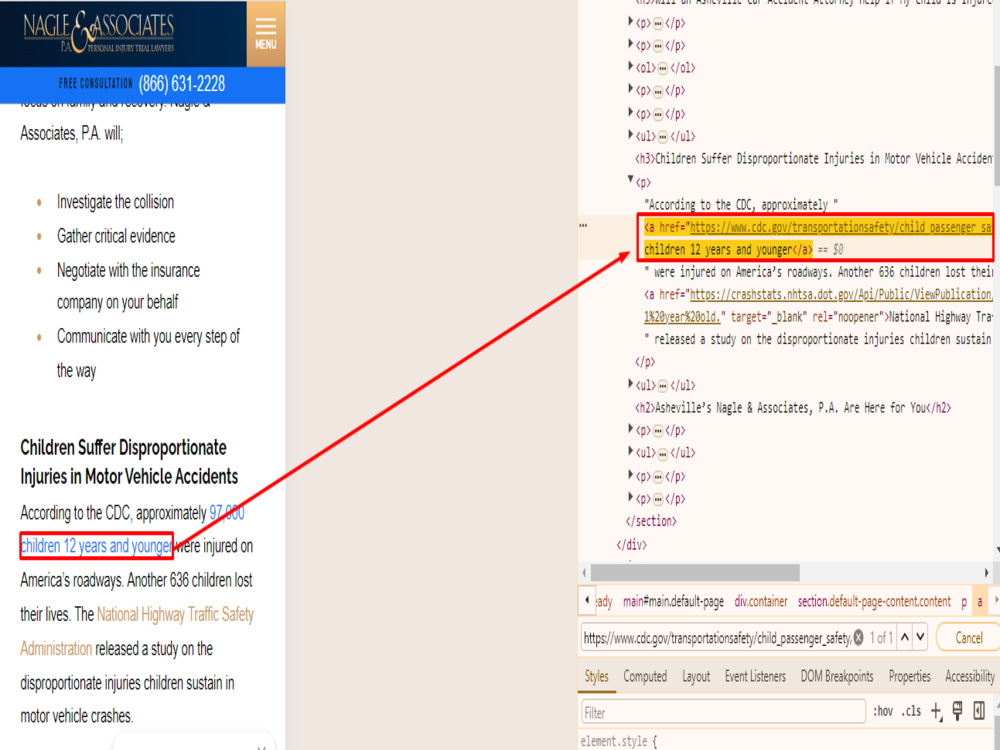Select the closing </div> tag row
Screen dimensions: 1000x750
click(631, 545)
